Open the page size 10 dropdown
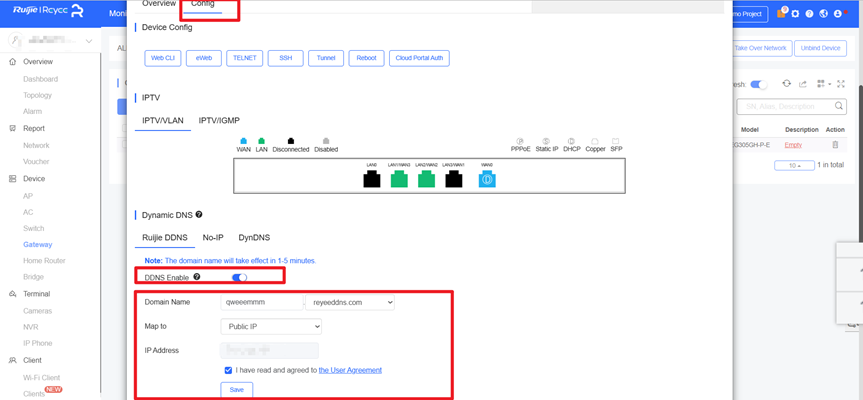Image resolution: width=863 pixels, height=400 pixels. click(794, 165)
